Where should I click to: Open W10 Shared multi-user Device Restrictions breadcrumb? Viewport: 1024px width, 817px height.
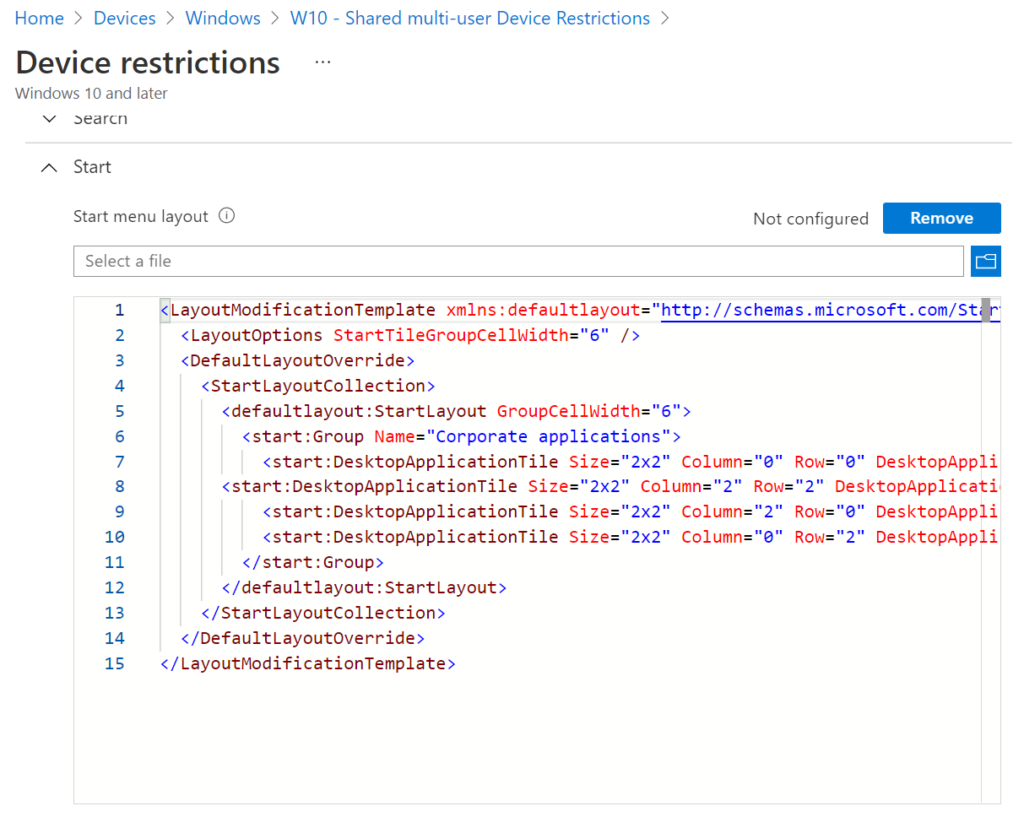pos(470,18)
